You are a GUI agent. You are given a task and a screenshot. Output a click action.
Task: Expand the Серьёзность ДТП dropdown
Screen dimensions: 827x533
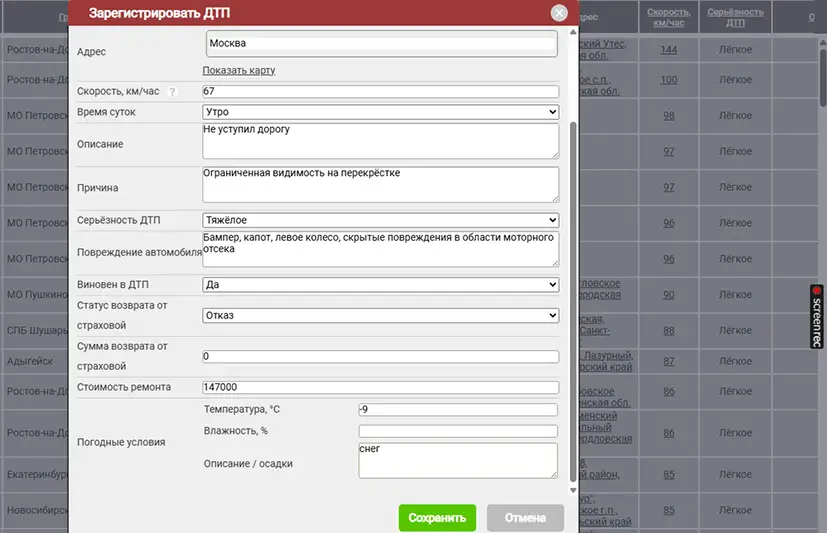pyautogui.click(x=380, y=220)
